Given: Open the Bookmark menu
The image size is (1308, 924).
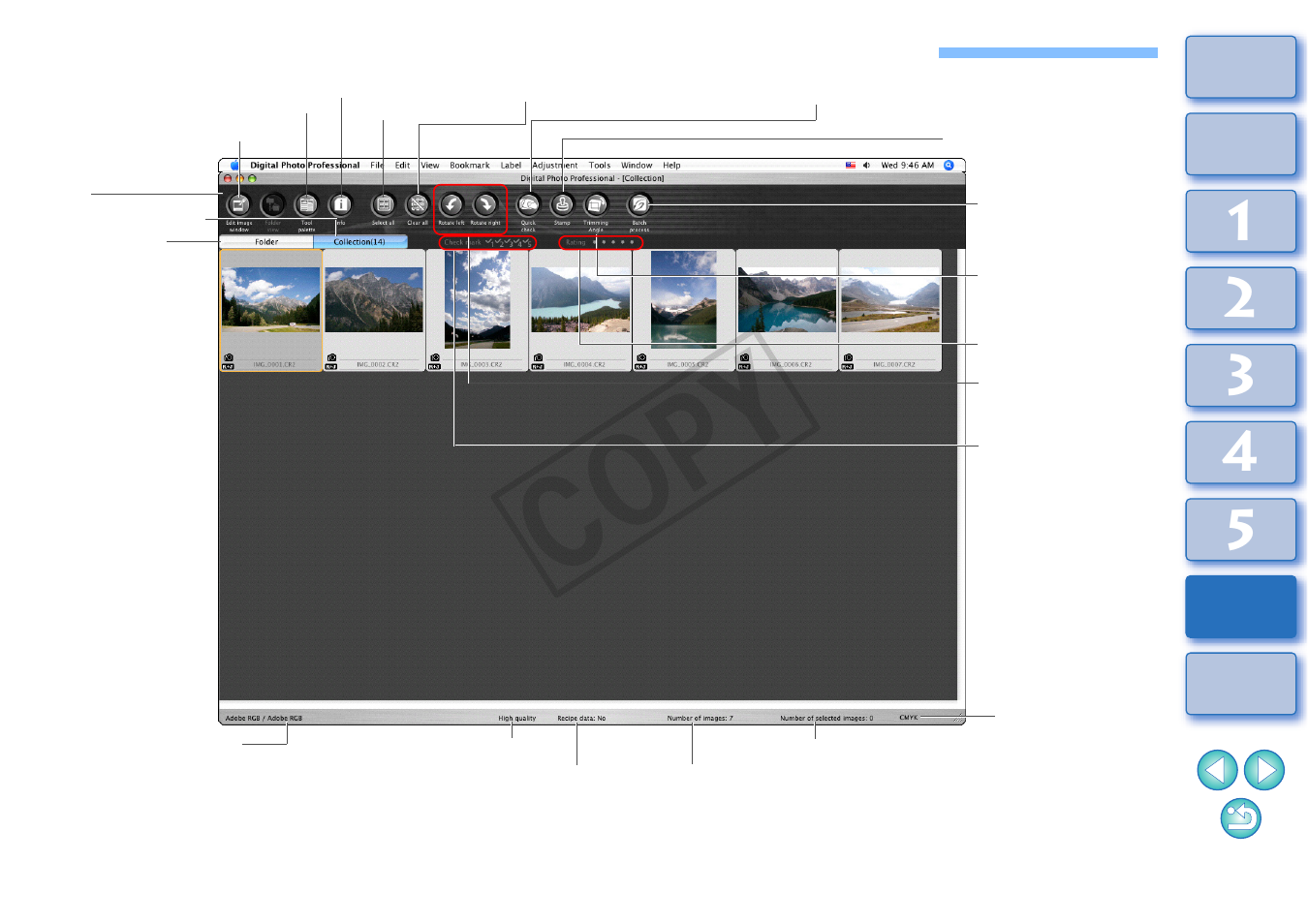Looking at the screenshot, I should (469, 166).
